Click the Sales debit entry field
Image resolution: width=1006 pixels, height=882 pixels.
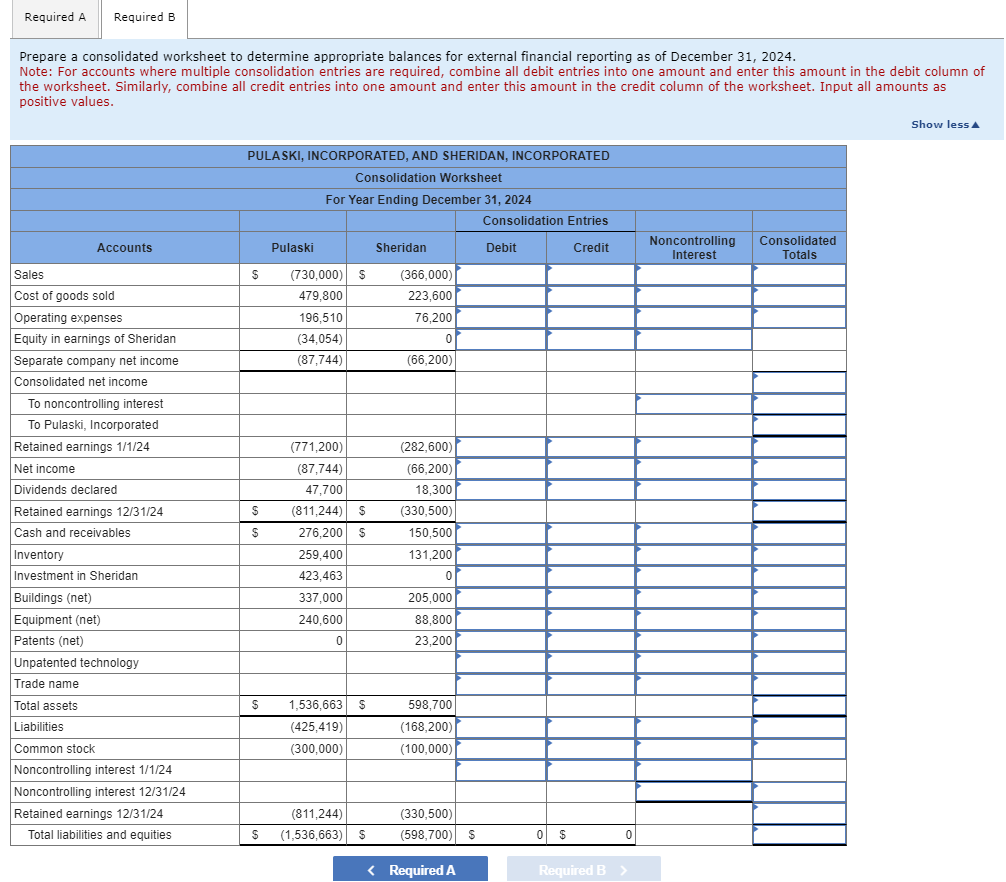coord(501,275)
